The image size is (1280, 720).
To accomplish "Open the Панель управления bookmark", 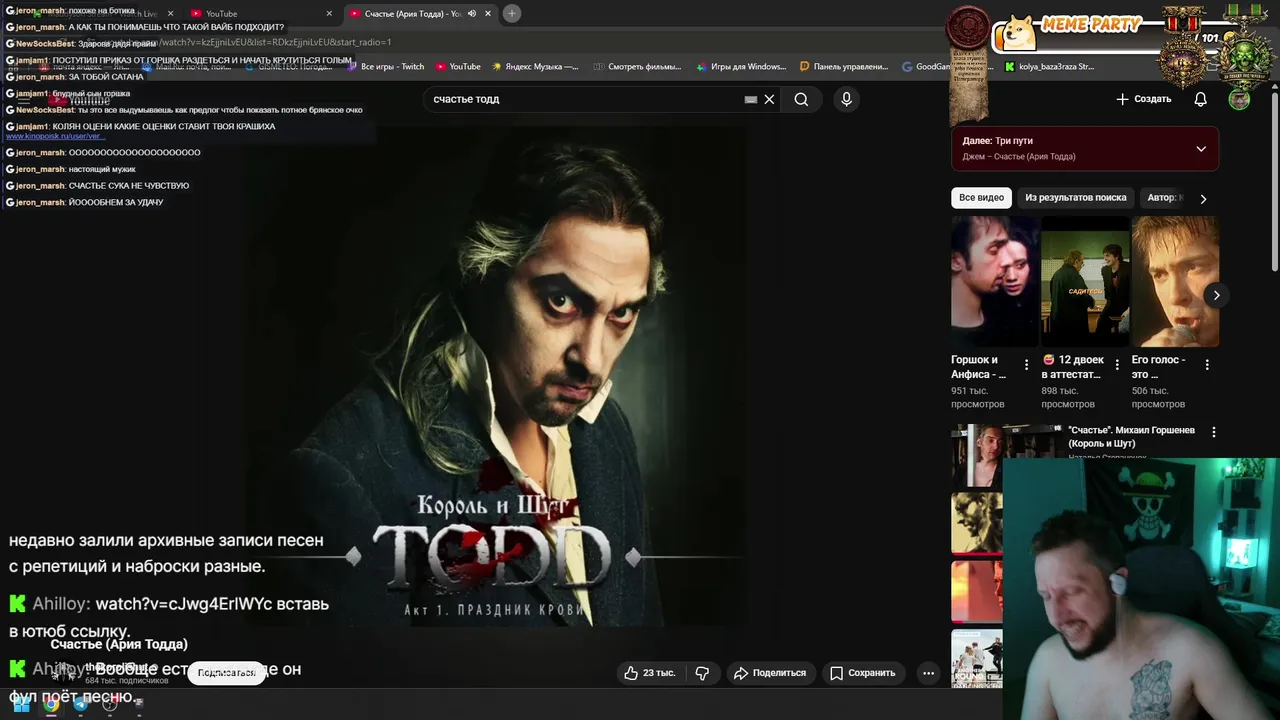I will pyautogui.click(x=844, y=66).
